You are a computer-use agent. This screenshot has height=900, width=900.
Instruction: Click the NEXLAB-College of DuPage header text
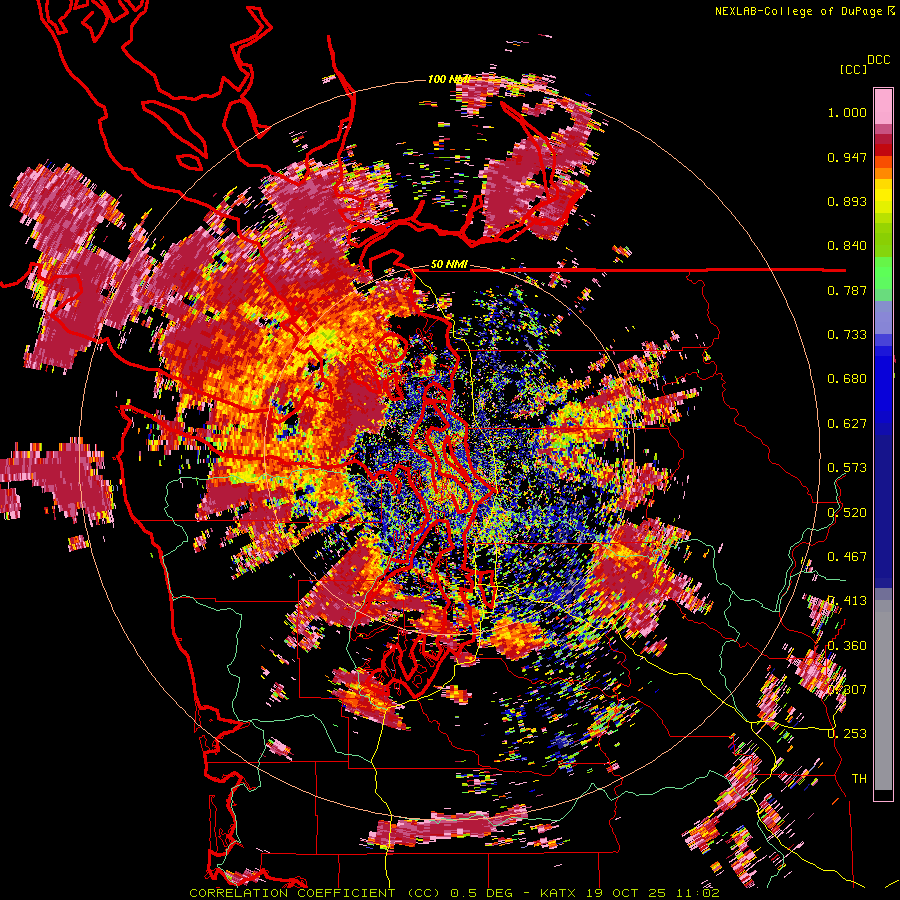click(x=805, y=11)
